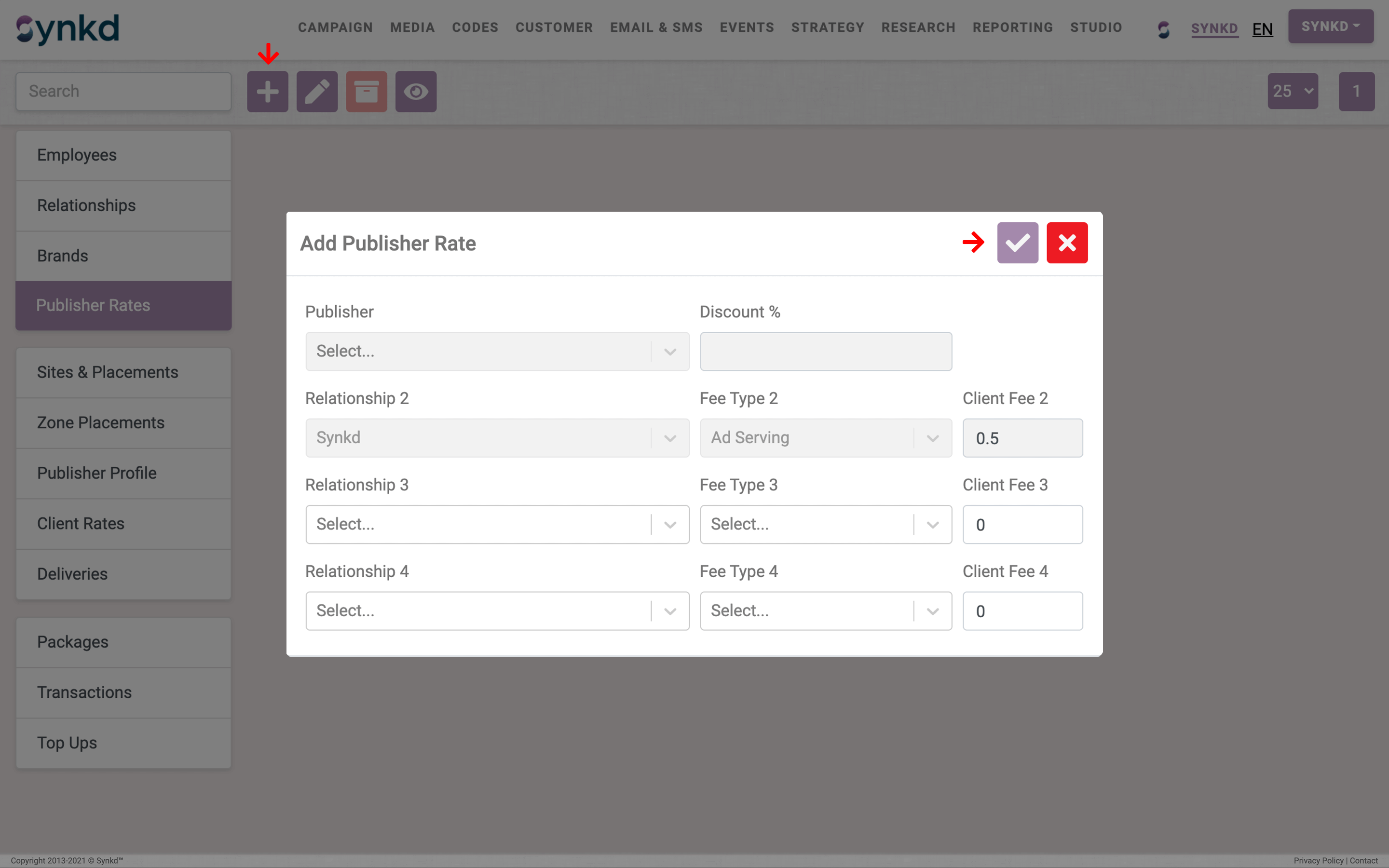
Task: Click the plus add publisher rate icon
Action: point(268,91)
